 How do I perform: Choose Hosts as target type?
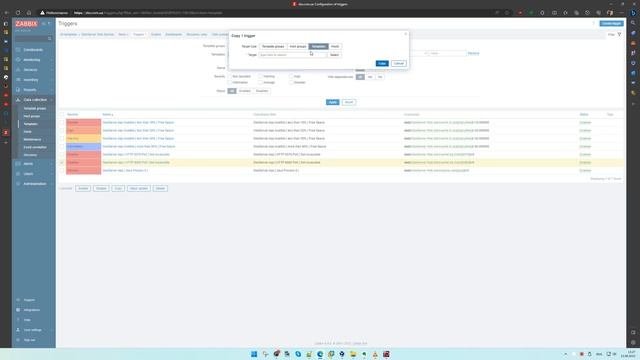point(335,47)
